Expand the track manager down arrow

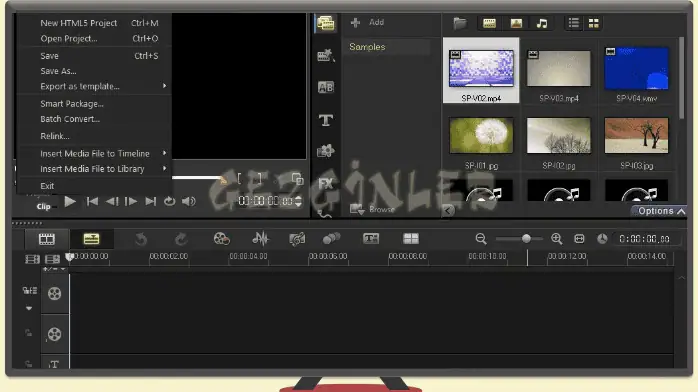point(29,308)
